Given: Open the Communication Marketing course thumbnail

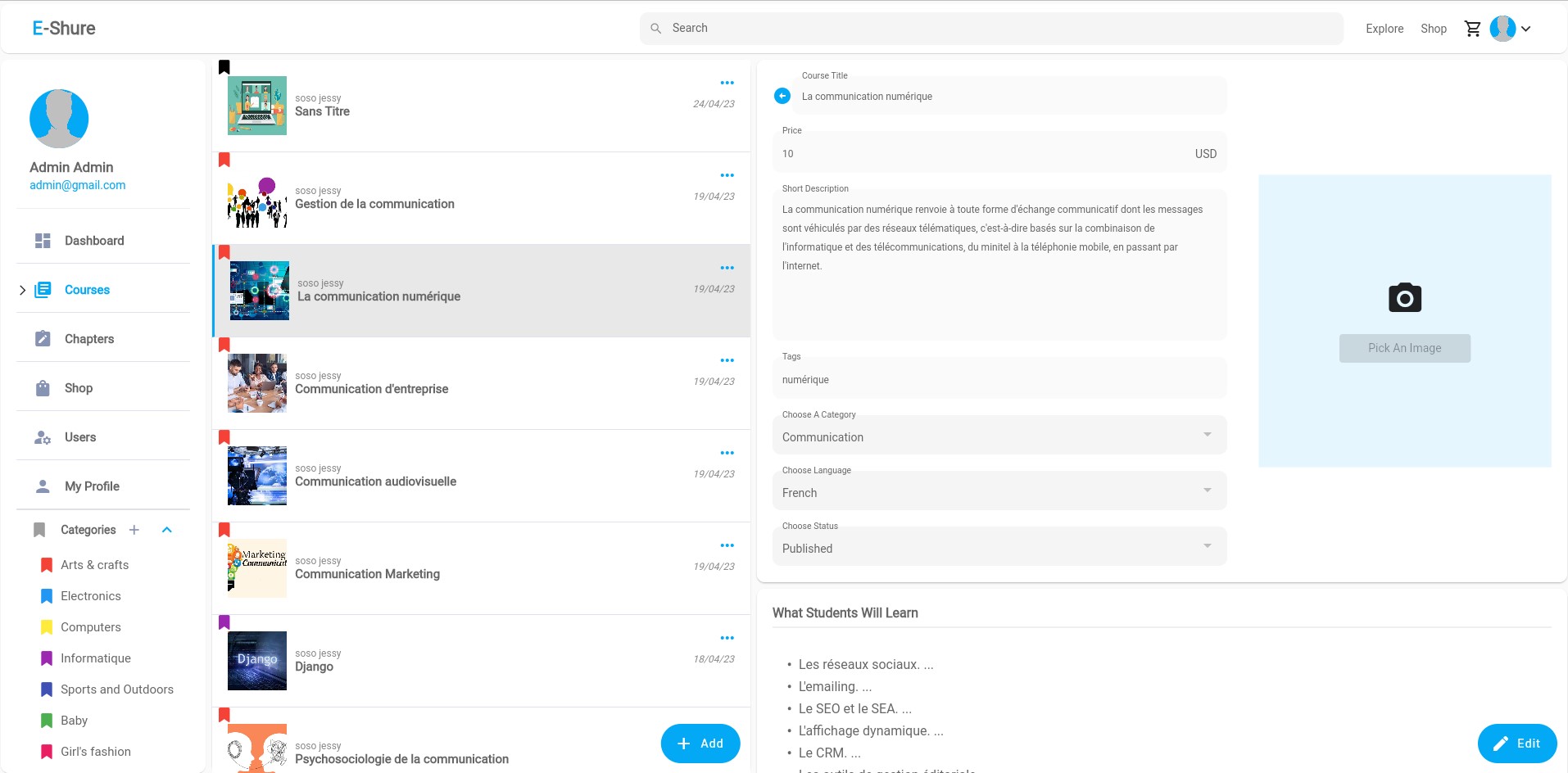Looking at the screenshot, I should tap(257, 568).
